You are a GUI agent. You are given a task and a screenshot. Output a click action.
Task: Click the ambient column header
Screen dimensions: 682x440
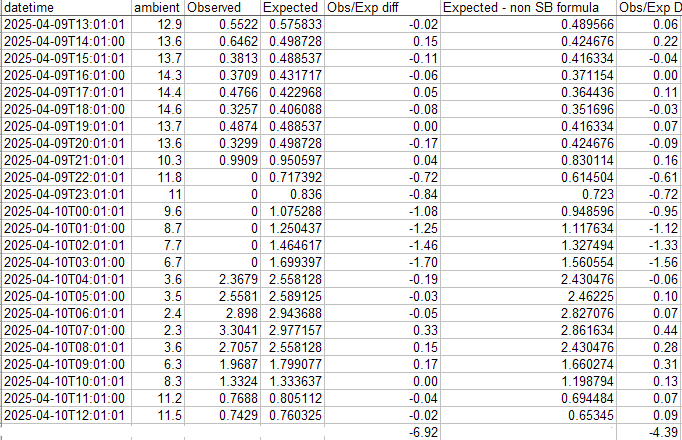158,7
